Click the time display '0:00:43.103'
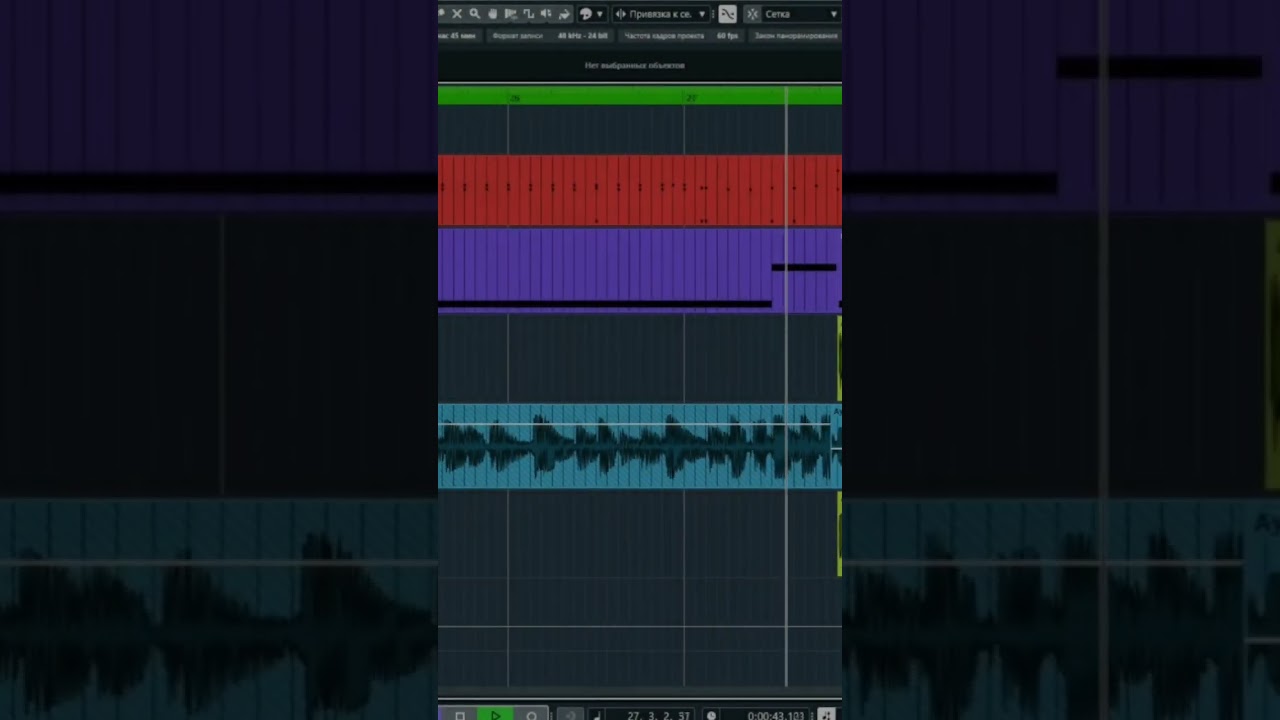 (x=776, y=716)
